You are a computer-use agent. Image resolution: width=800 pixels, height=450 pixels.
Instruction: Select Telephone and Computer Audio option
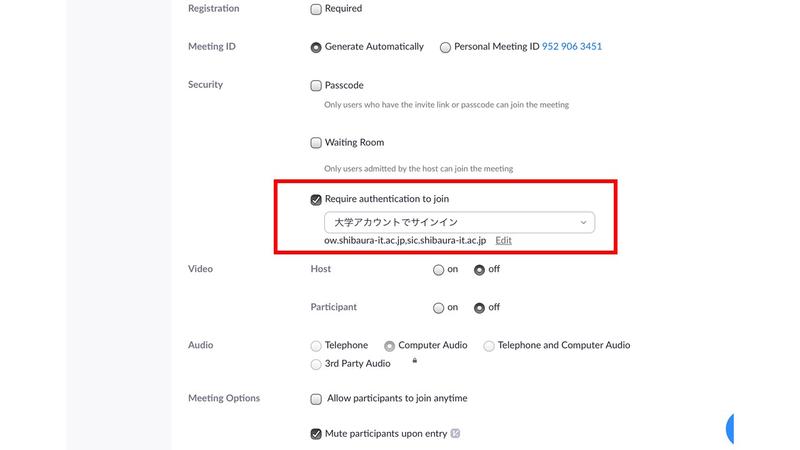coord(489,346)
